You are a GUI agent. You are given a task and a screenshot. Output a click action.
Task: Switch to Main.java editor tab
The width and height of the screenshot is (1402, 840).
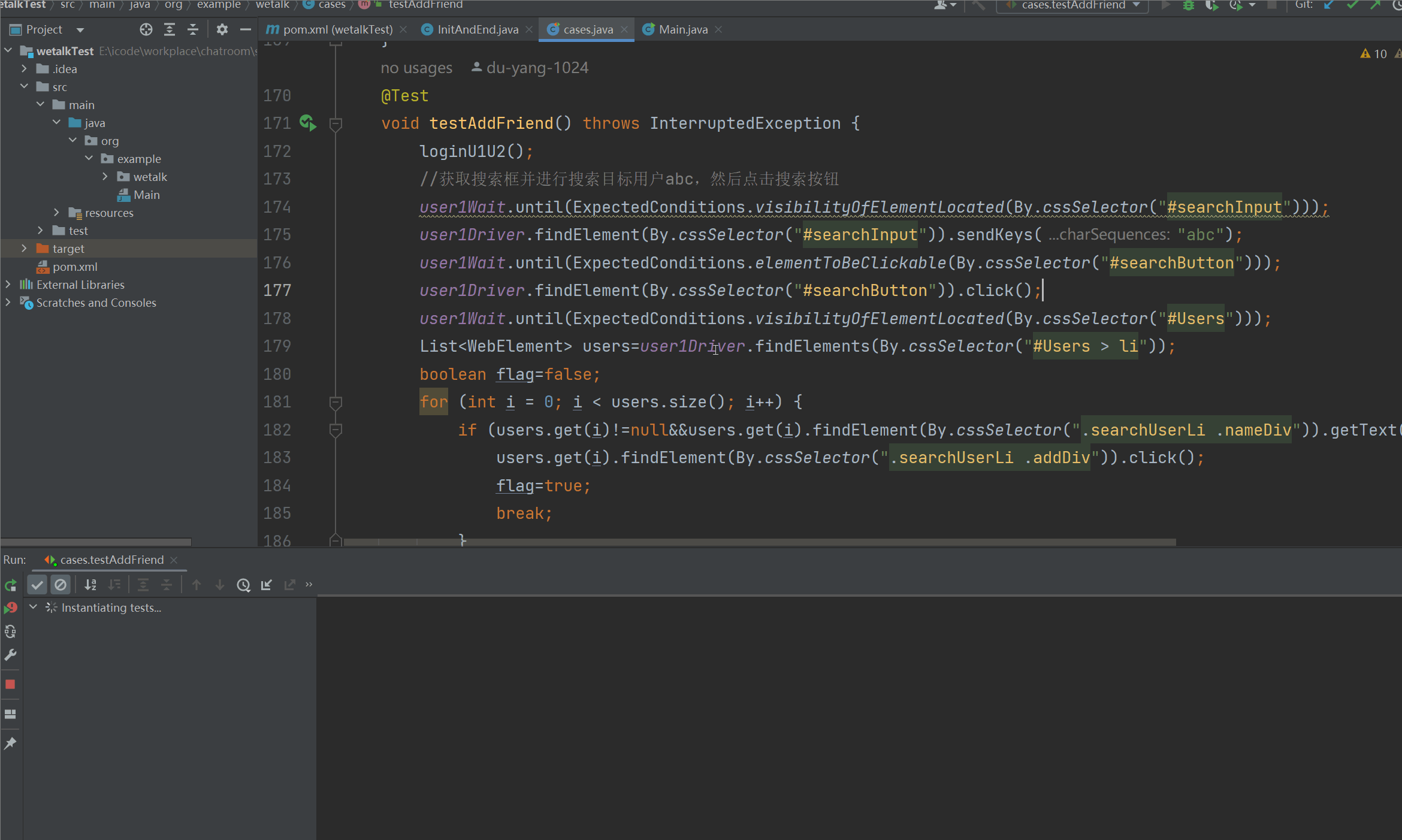682,29
